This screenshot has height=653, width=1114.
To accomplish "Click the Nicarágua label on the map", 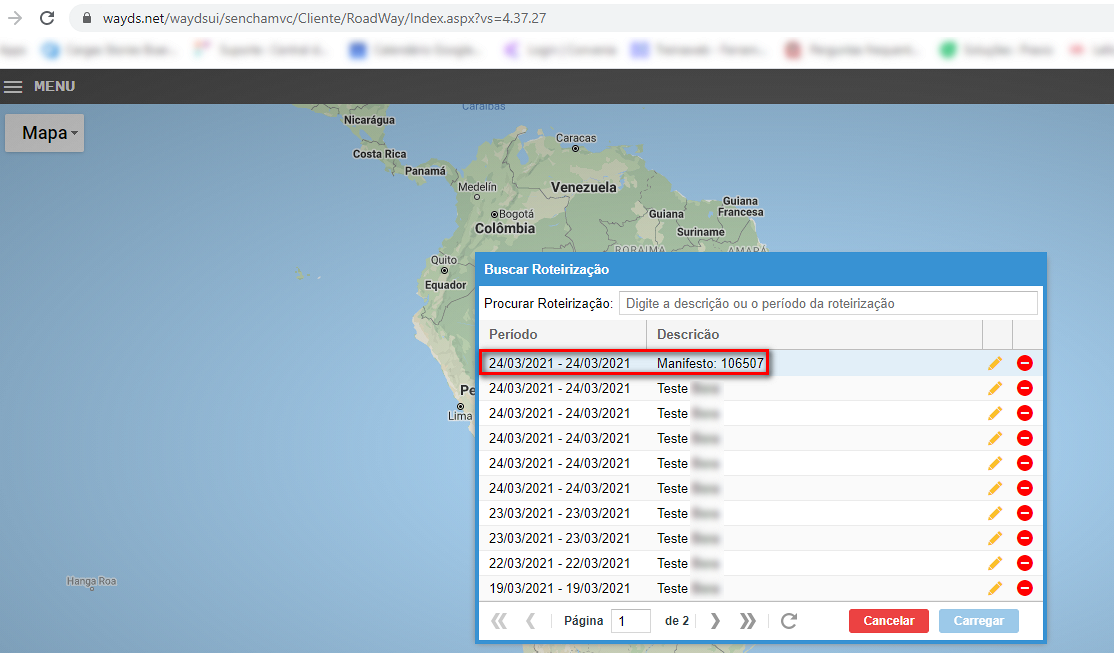I will coord(369,120).
